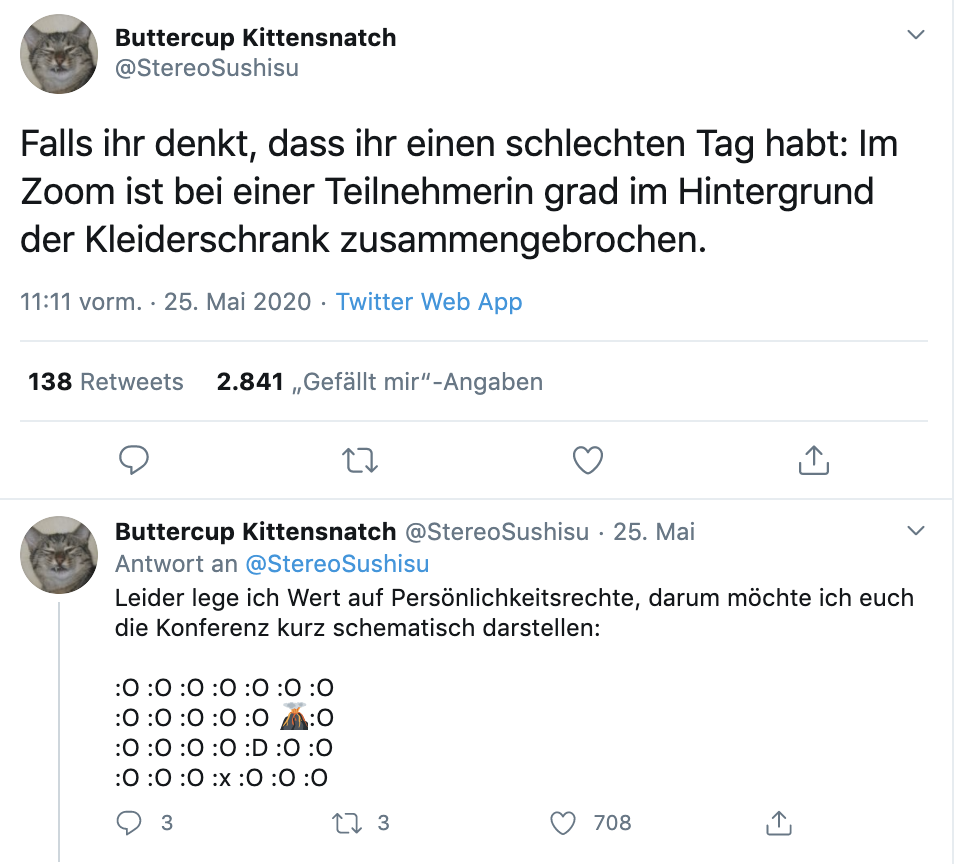The height and width of the screenshot is (864, 954).
Task: Click the reply's 25. Mai date link
Action: click(x=654, y=532)
